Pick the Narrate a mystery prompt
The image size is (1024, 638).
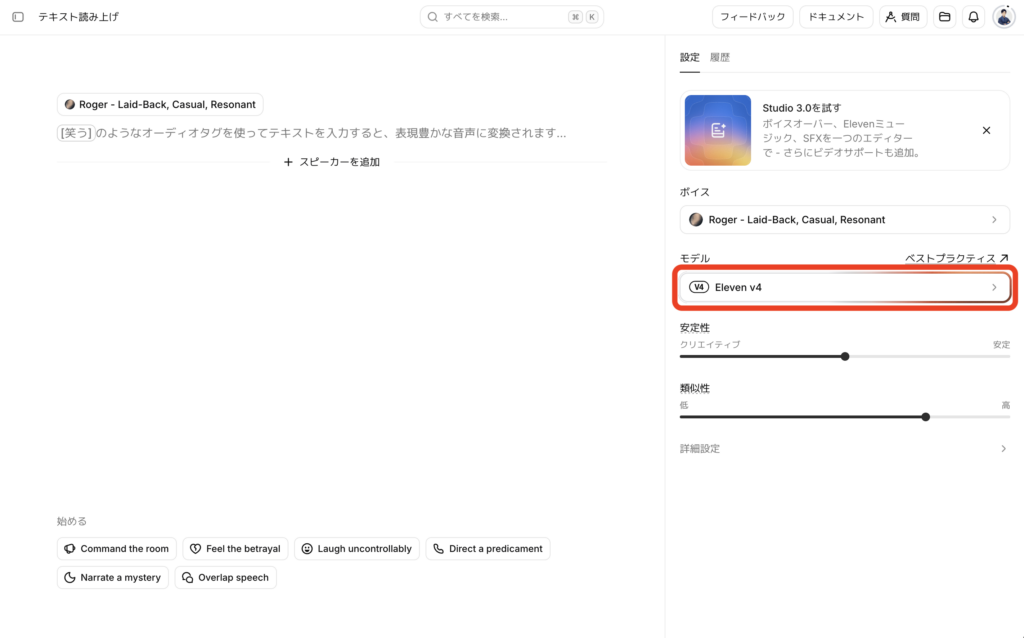[x=112, y=577]
